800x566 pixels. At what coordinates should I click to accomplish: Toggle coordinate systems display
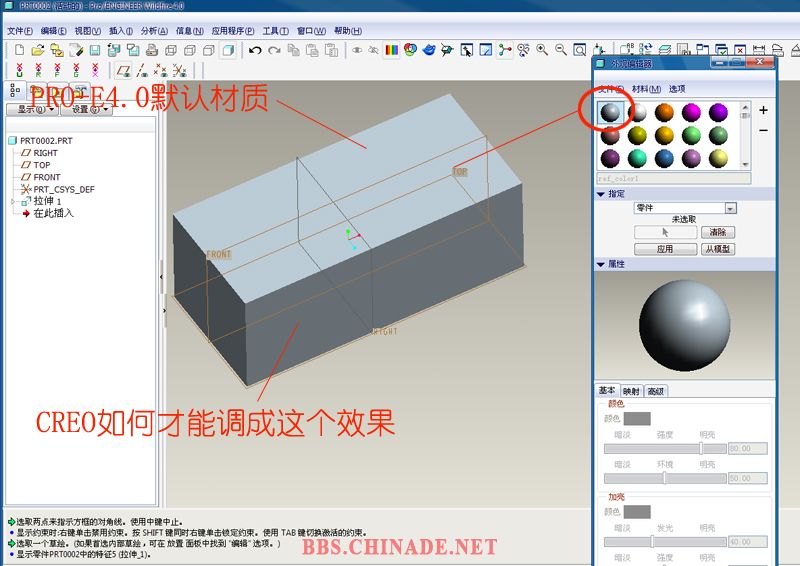tap(180, 70)
